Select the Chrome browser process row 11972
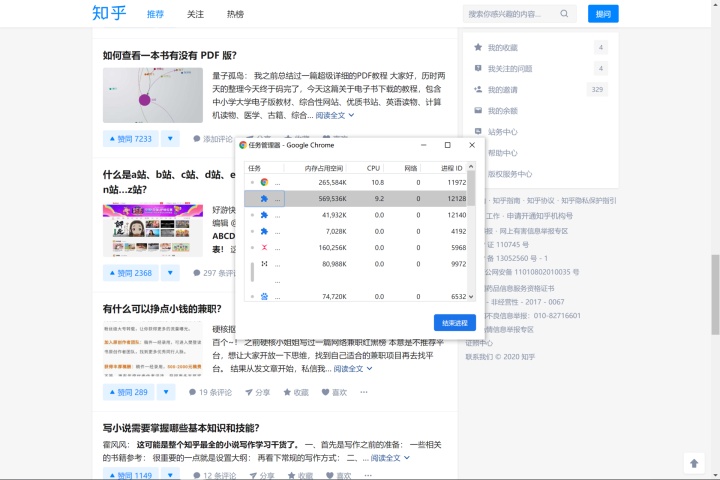This screenshot has width=720, height=480. (x=356, y=182)
